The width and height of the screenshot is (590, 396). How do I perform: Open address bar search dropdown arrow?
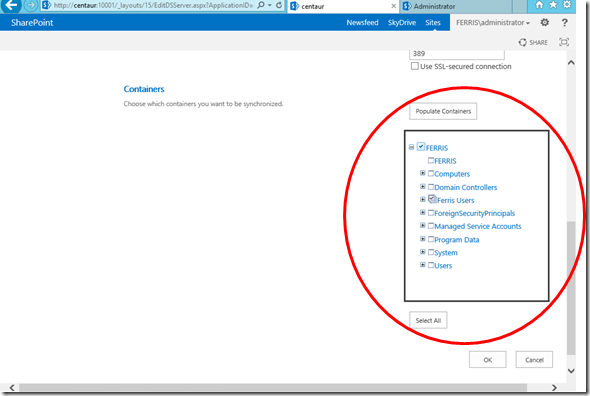269,5
